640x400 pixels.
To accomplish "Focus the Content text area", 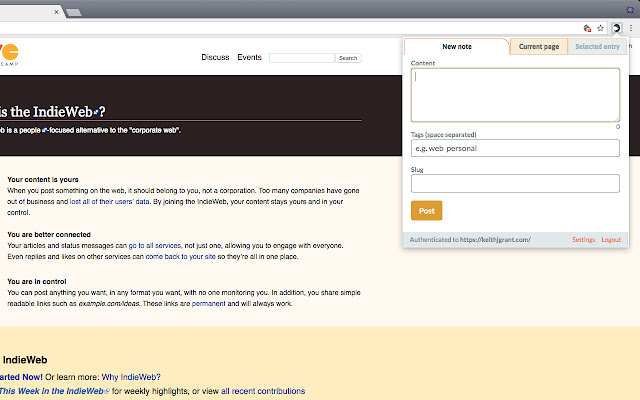I will (x=515, y=95).
